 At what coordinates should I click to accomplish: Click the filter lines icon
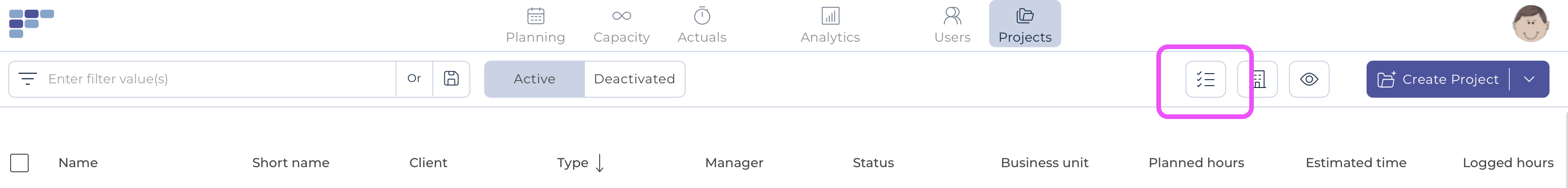tap(28, 79)
